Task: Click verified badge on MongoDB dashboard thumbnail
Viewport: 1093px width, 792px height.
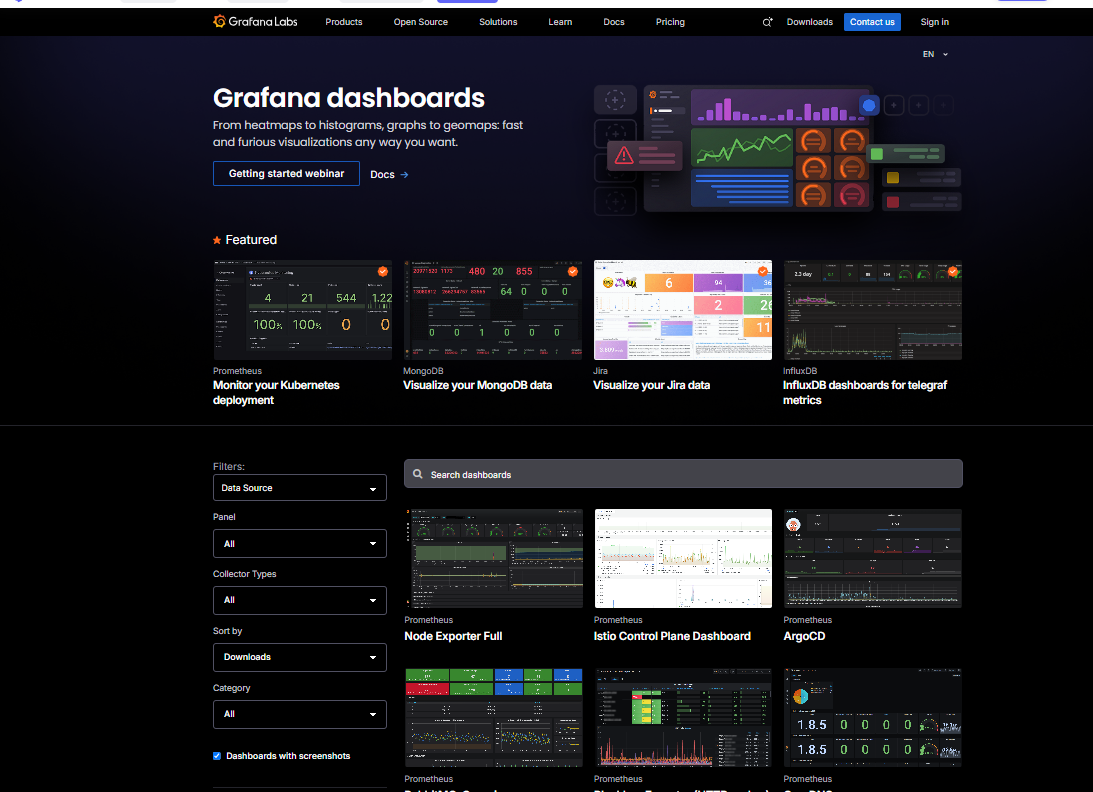Action: 572,271
